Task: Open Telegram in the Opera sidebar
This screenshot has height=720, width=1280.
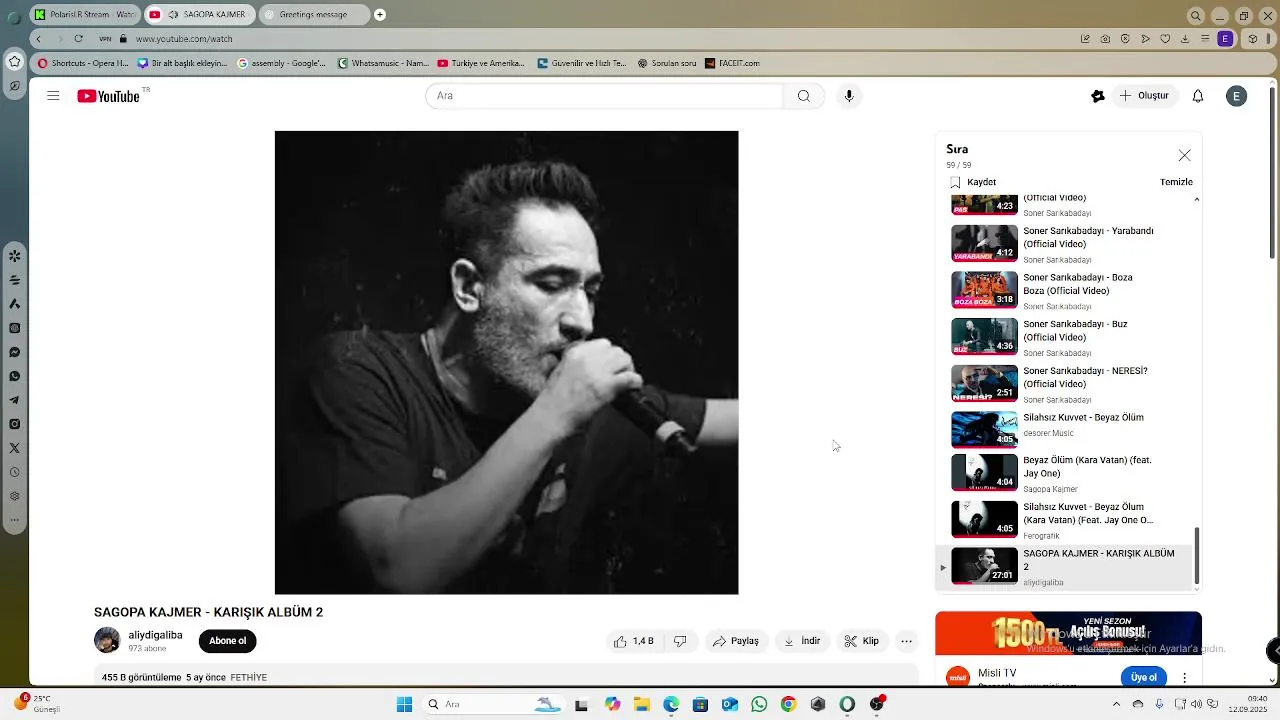Action: click(14, 400)
